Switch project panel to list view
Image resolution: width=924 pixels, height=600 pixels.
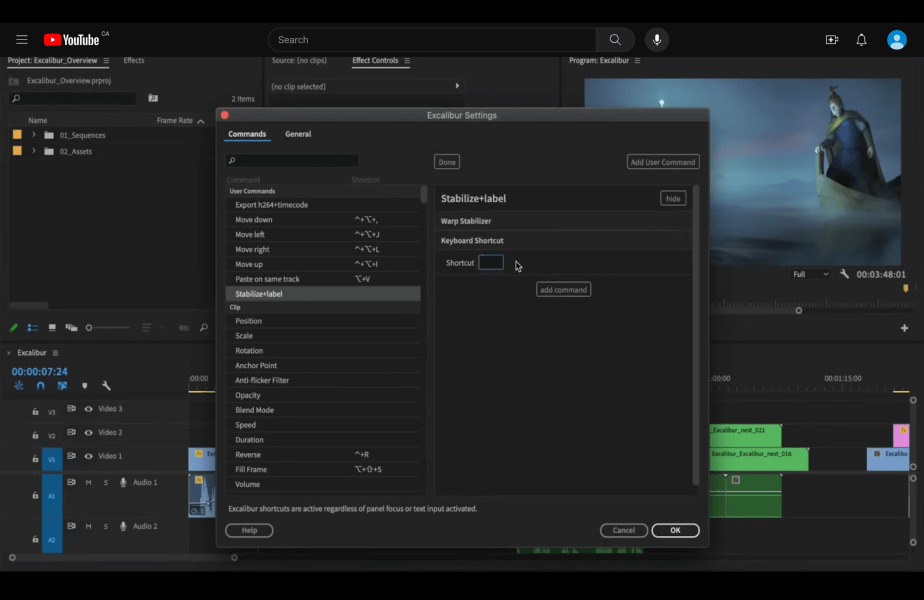(x=32, y=328)
